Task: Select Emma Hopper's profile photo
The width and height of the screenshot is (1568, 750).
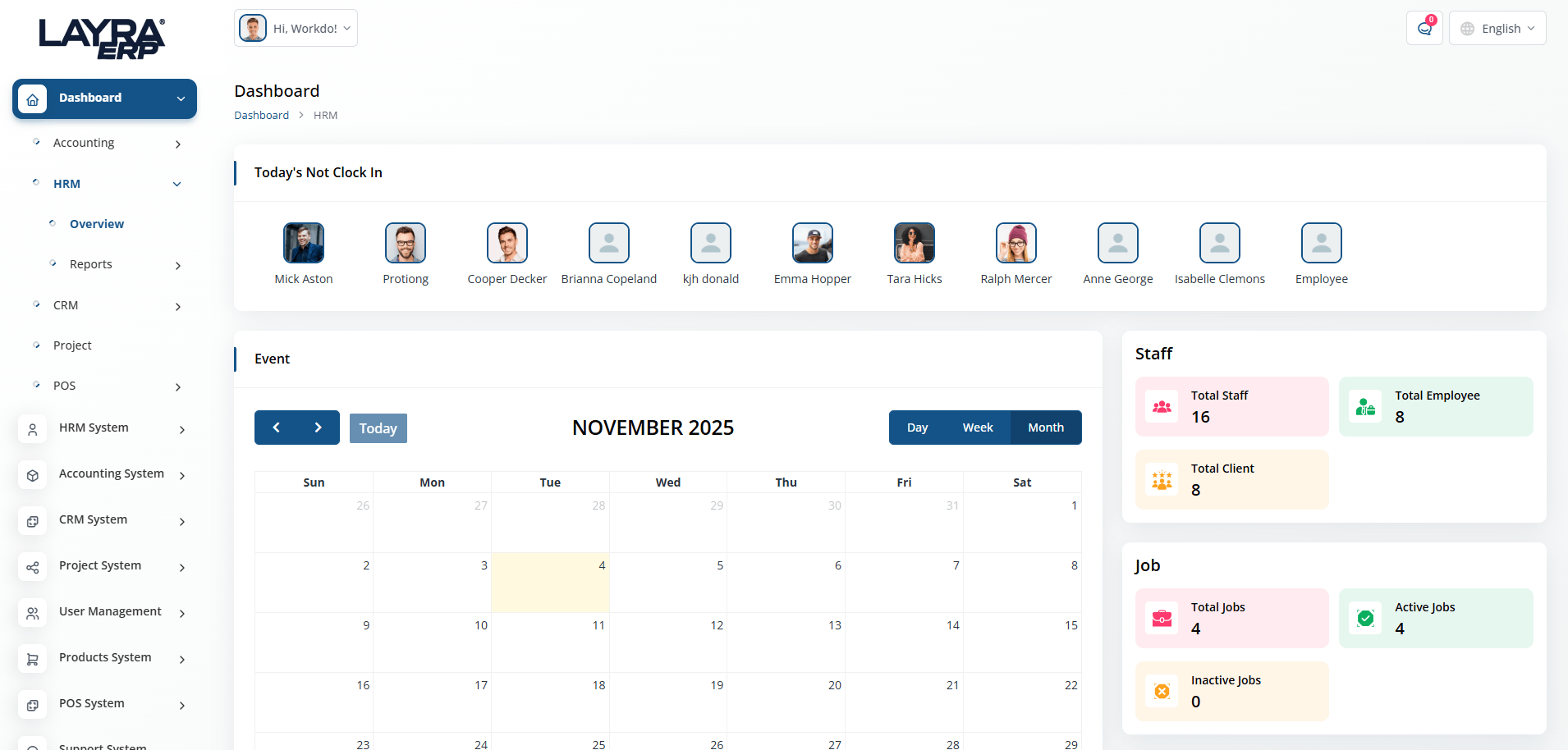Action: (813, 243)
